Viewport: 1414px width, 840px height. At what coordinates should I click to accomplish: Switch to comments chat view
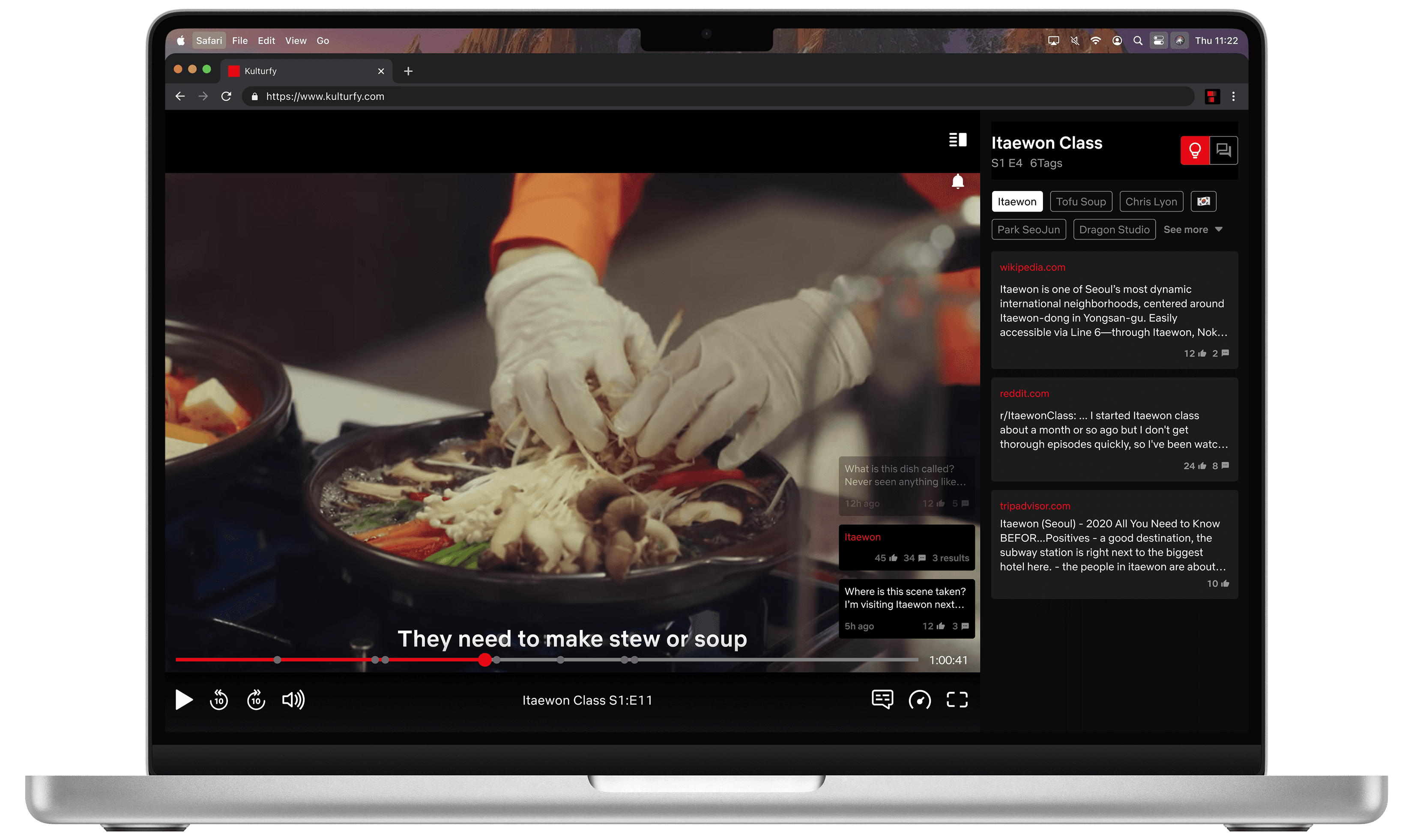click(x=1223, y=151)
